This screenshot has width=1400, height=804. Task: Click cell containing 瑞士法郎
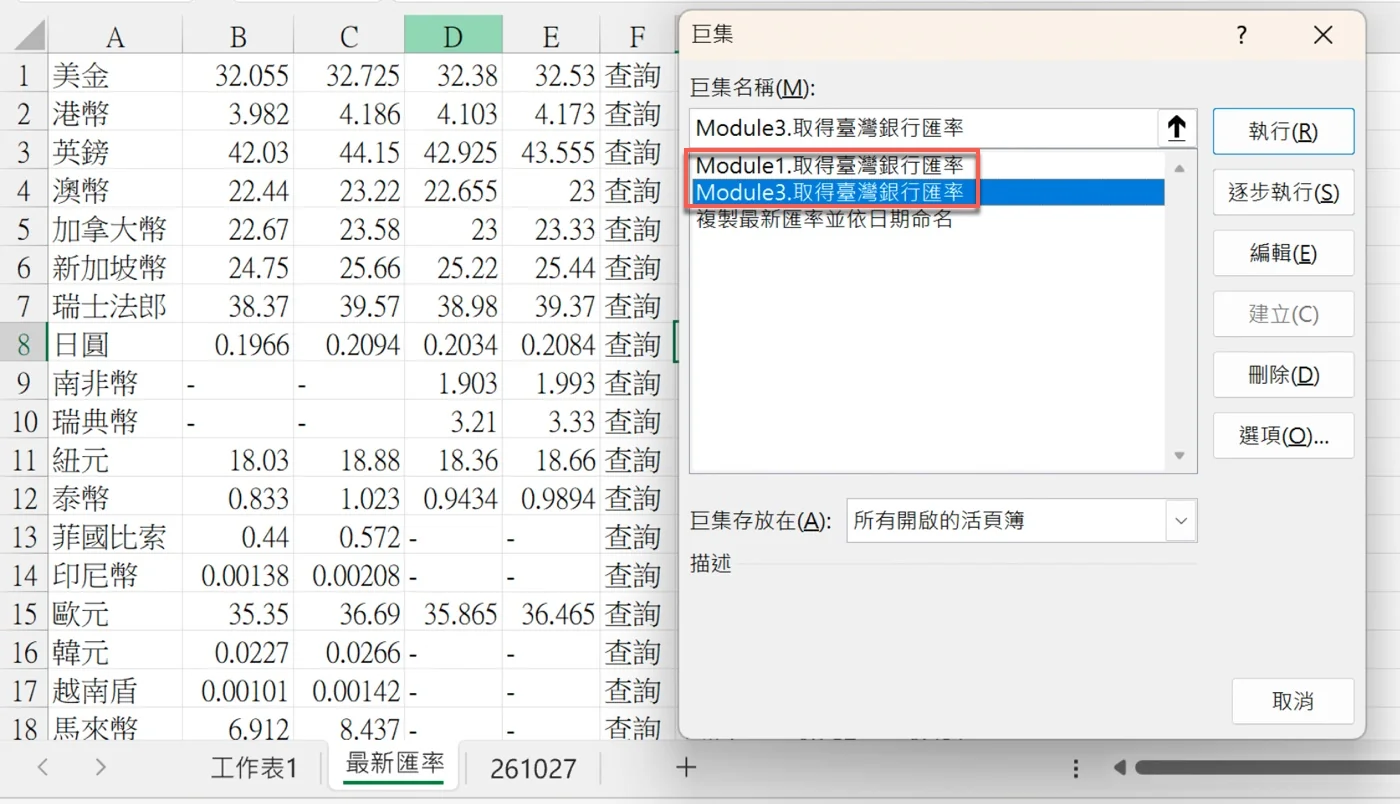pyautogui.click(x=115, y=306)
